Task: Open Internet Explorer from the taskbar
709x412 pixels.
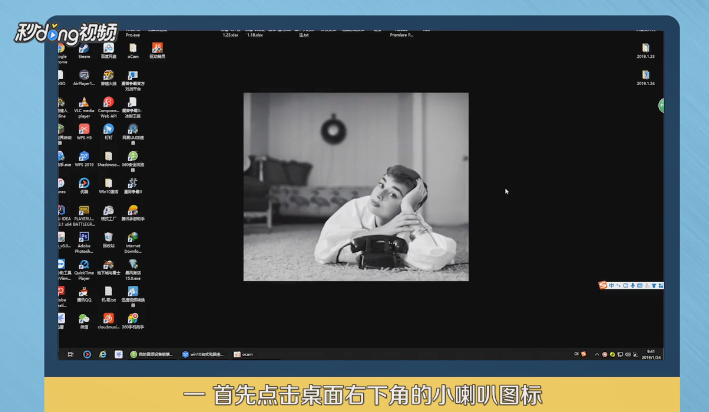Action: [x=103, y=354]
